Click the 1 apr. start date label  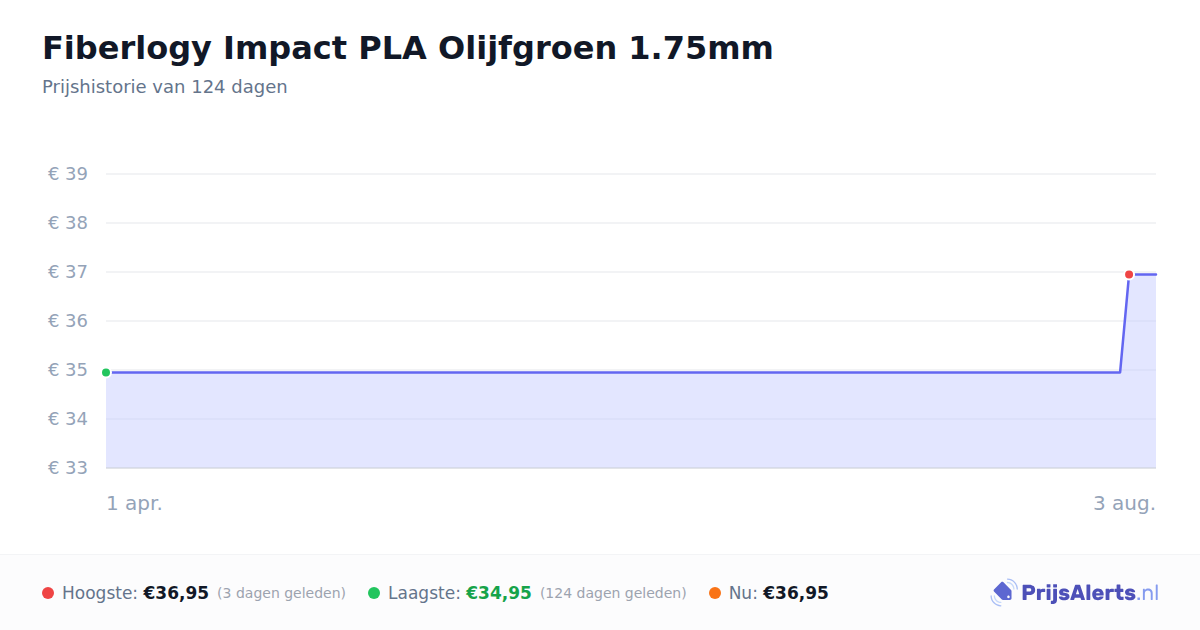click(135, 504)
